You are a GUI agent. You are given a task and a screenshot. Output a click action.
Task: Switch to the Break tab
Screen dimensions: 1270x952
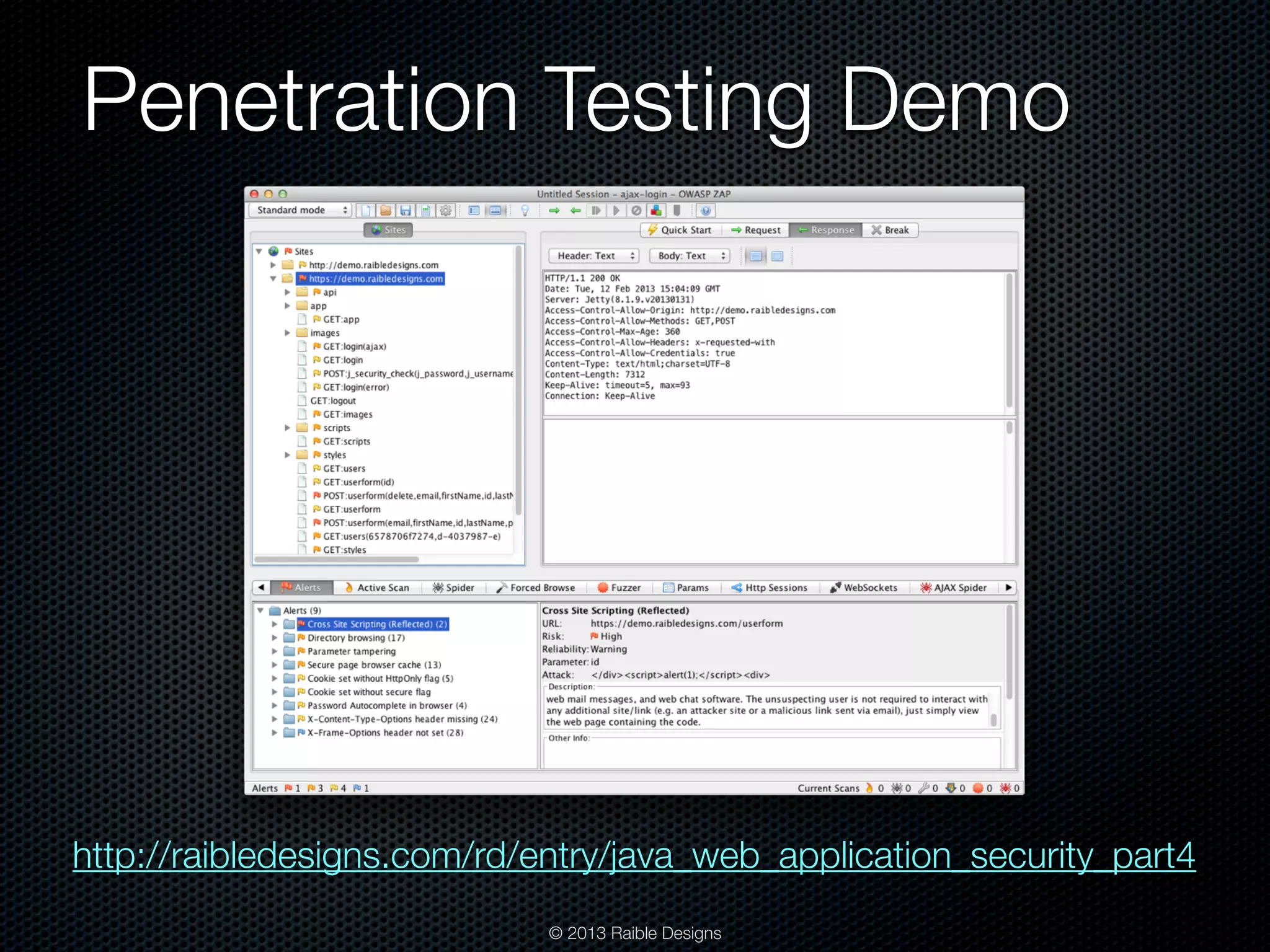tap(890, 230)
